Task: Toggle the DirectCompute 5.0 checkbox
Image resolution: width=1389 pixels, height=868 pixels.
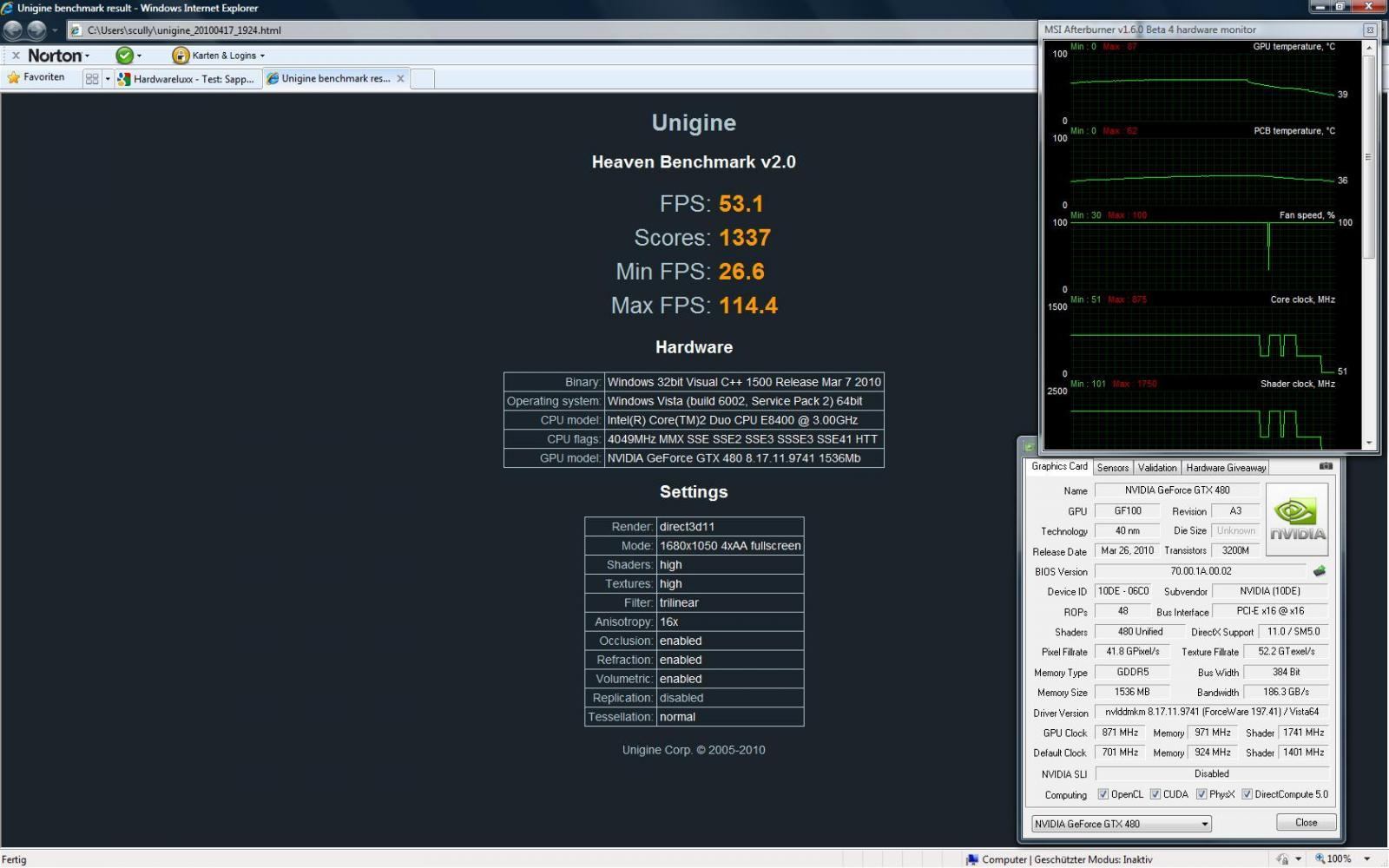Action: [1247, 794]
